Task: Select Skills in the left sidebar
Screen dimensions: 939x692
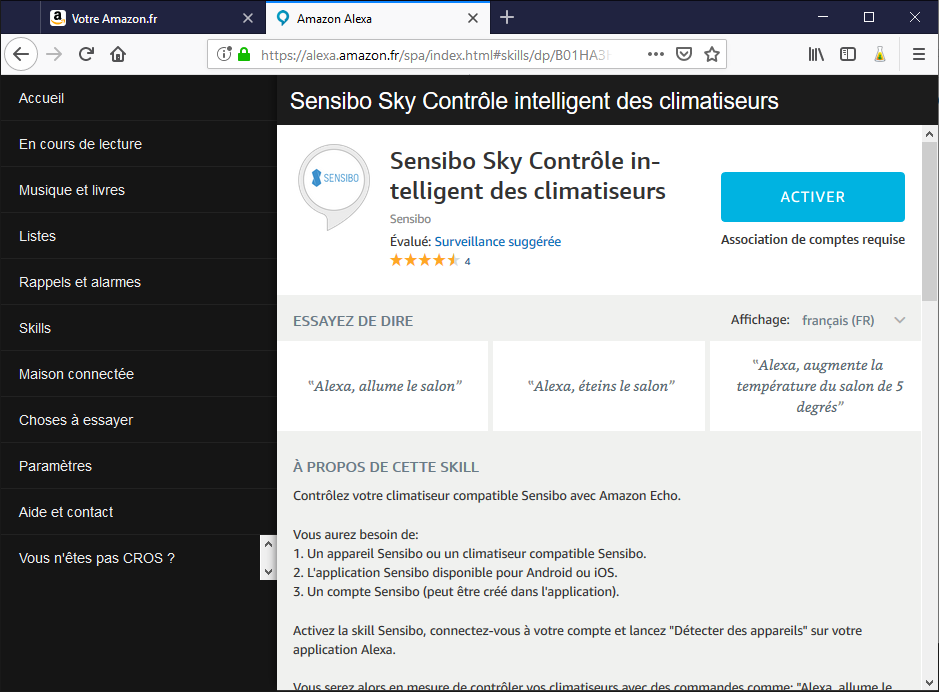Action: 35,328
